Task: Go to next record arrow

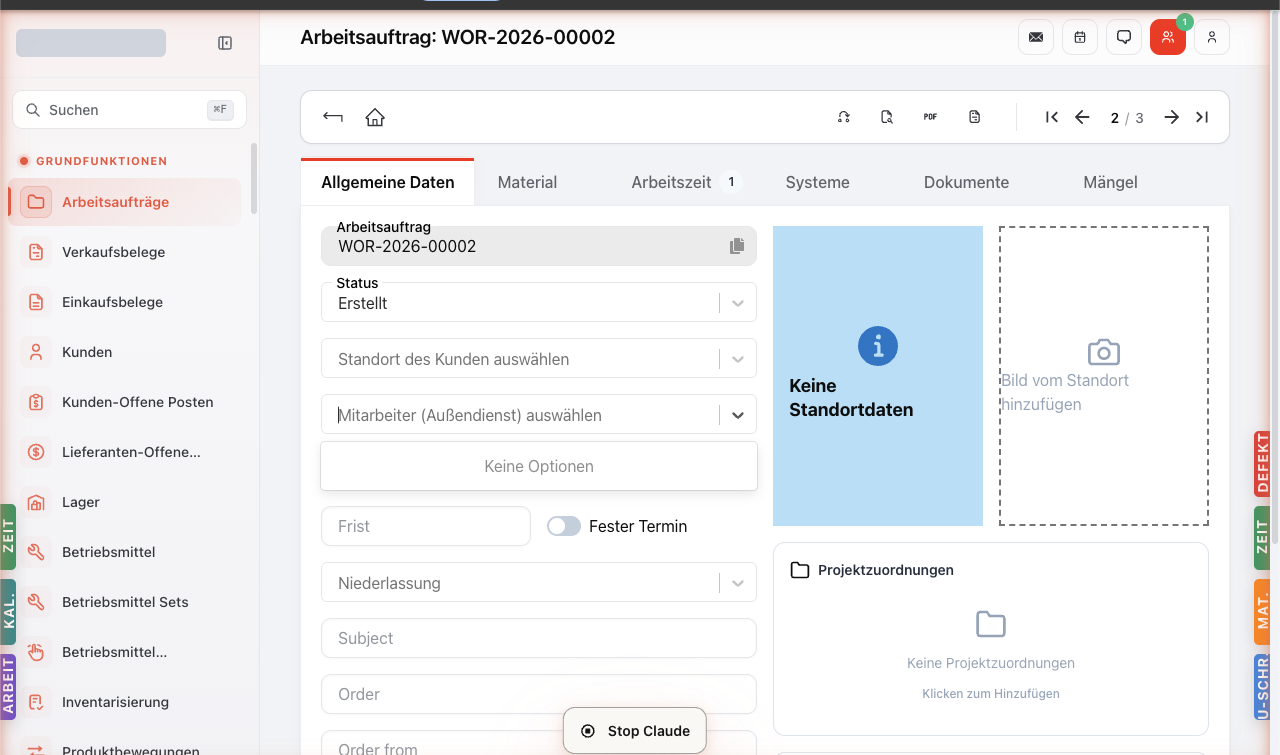Action: tap(1172, 117)
